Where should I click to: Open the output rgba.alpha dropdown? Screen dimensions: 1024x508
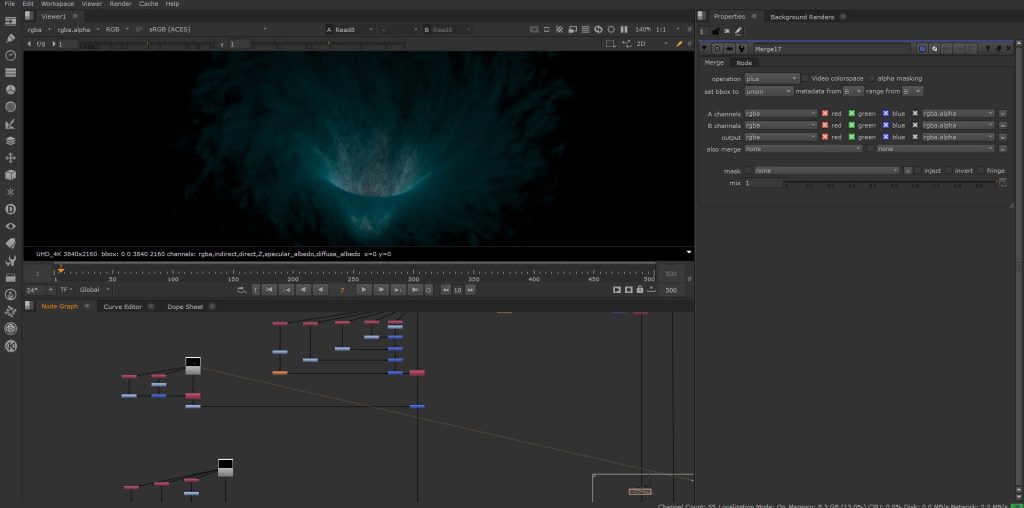[x=958, y=137]
